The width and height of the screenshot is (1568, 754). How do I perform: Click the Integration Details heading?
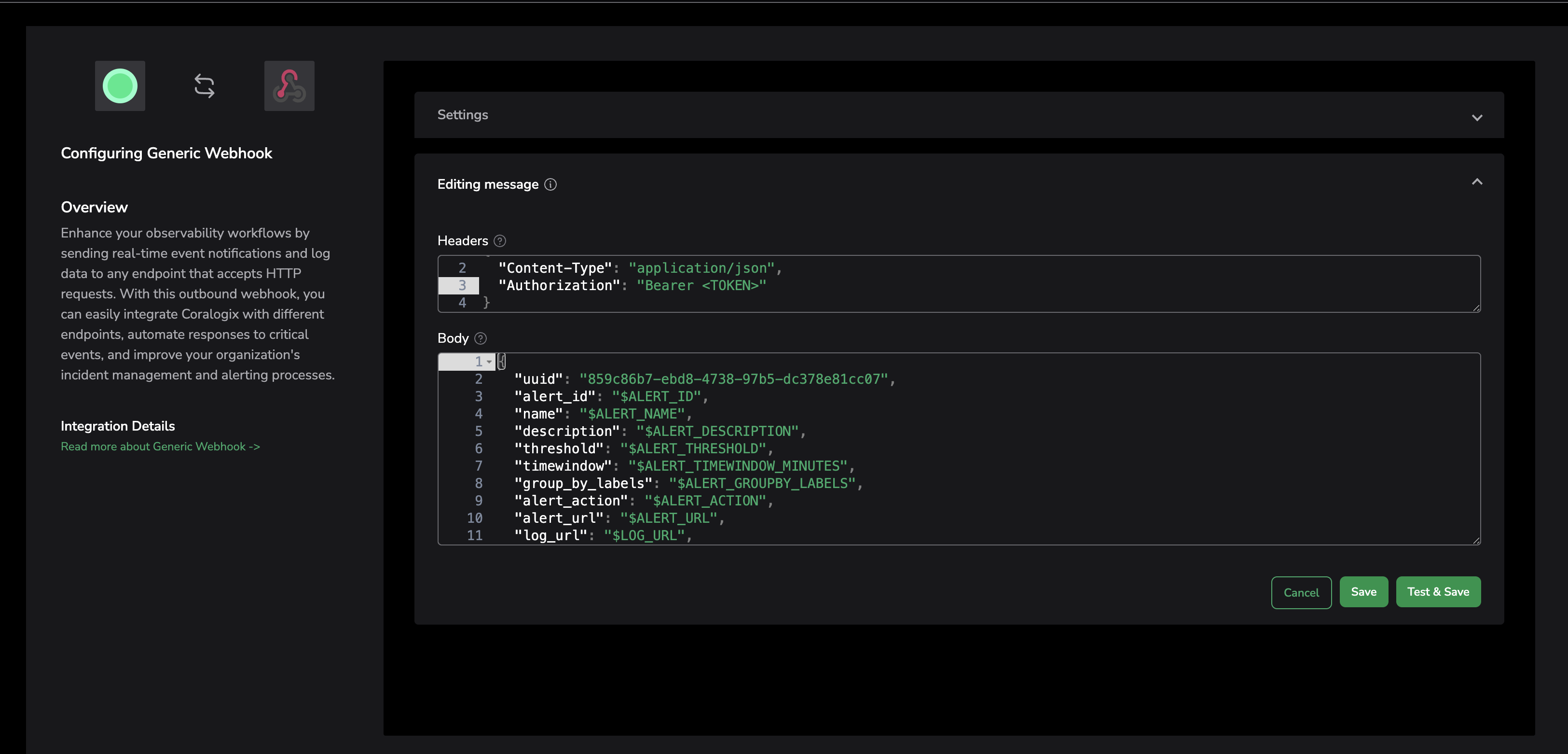tap(117, 426)
